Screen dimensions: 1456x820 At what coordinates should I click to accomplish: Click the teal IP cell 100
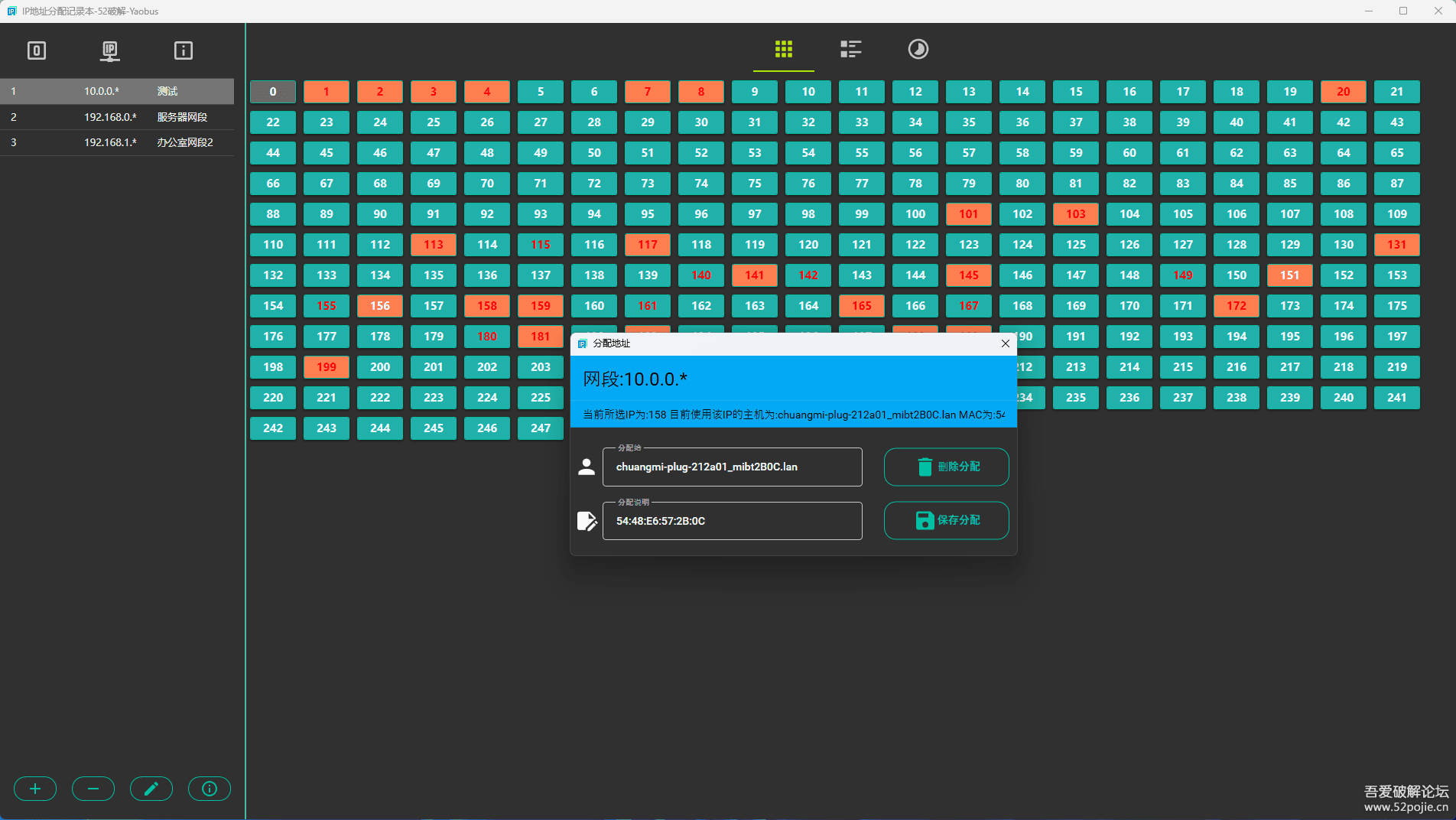915,214
